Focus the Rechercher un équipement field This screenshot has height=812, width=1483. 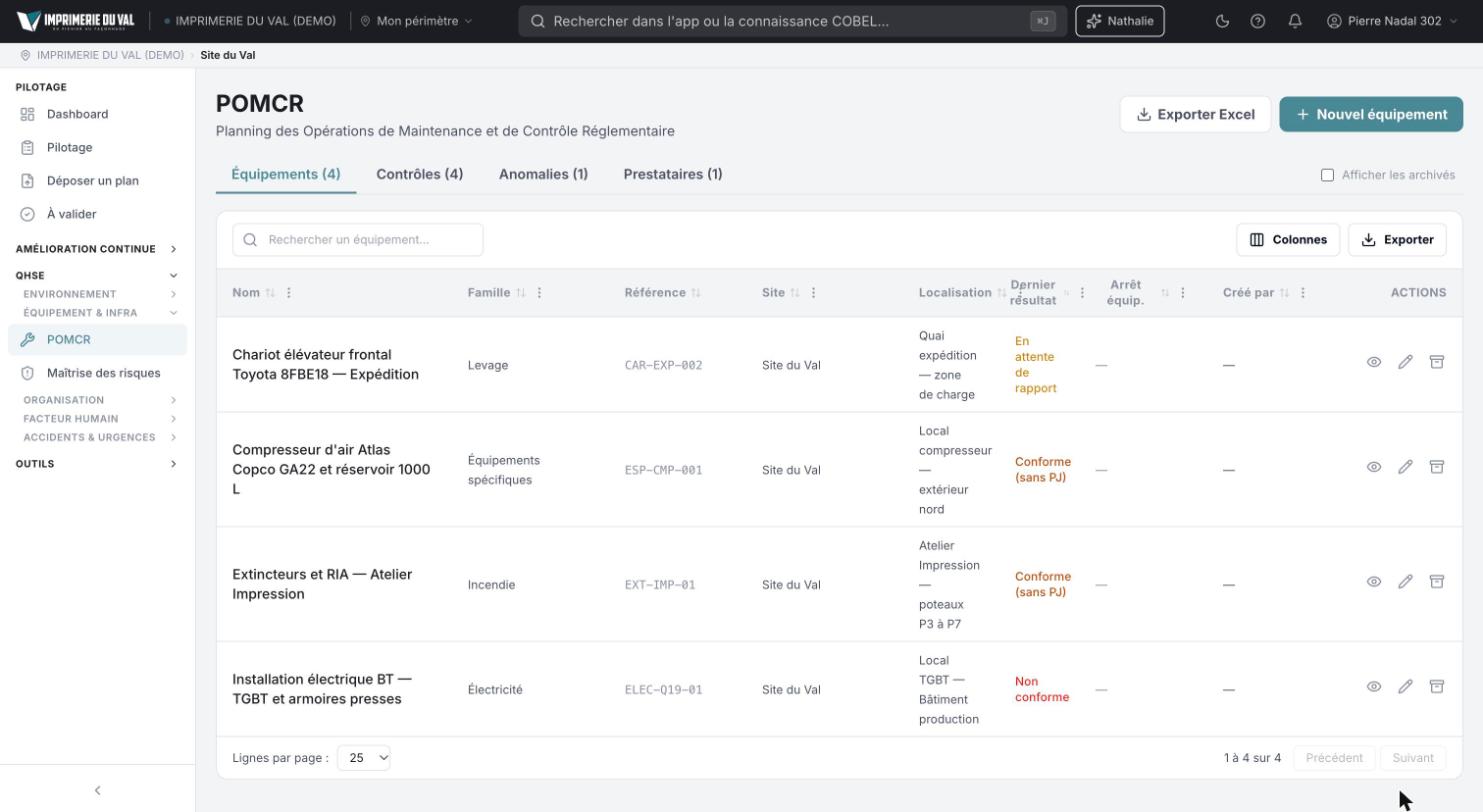click(358, 240)
